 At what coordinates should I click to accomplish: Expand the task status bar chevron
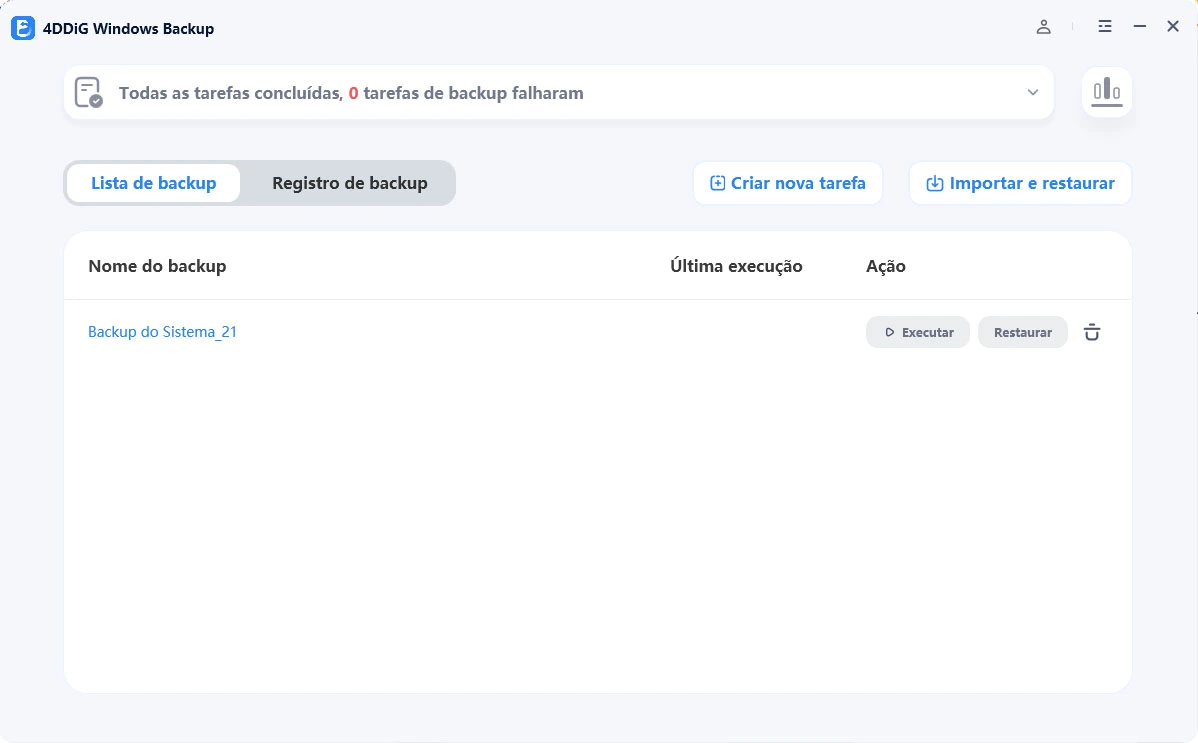tap(1032, 93)
